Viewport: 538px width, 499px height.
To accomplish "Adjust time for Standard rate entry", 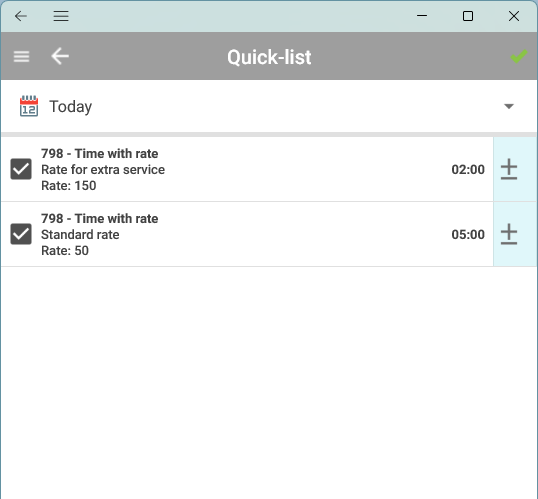I will click(x=509, y=234).
